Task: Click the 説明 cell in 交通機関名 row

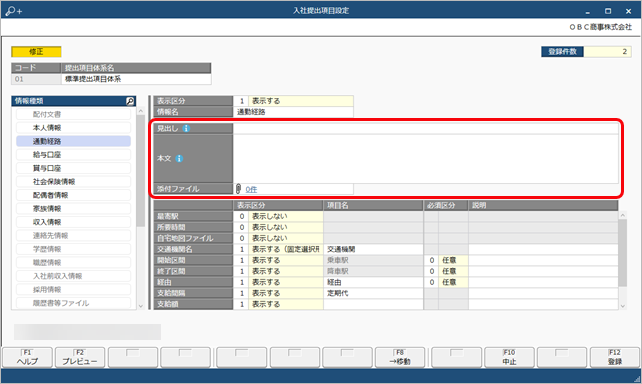Action: (x=543, y=249)
